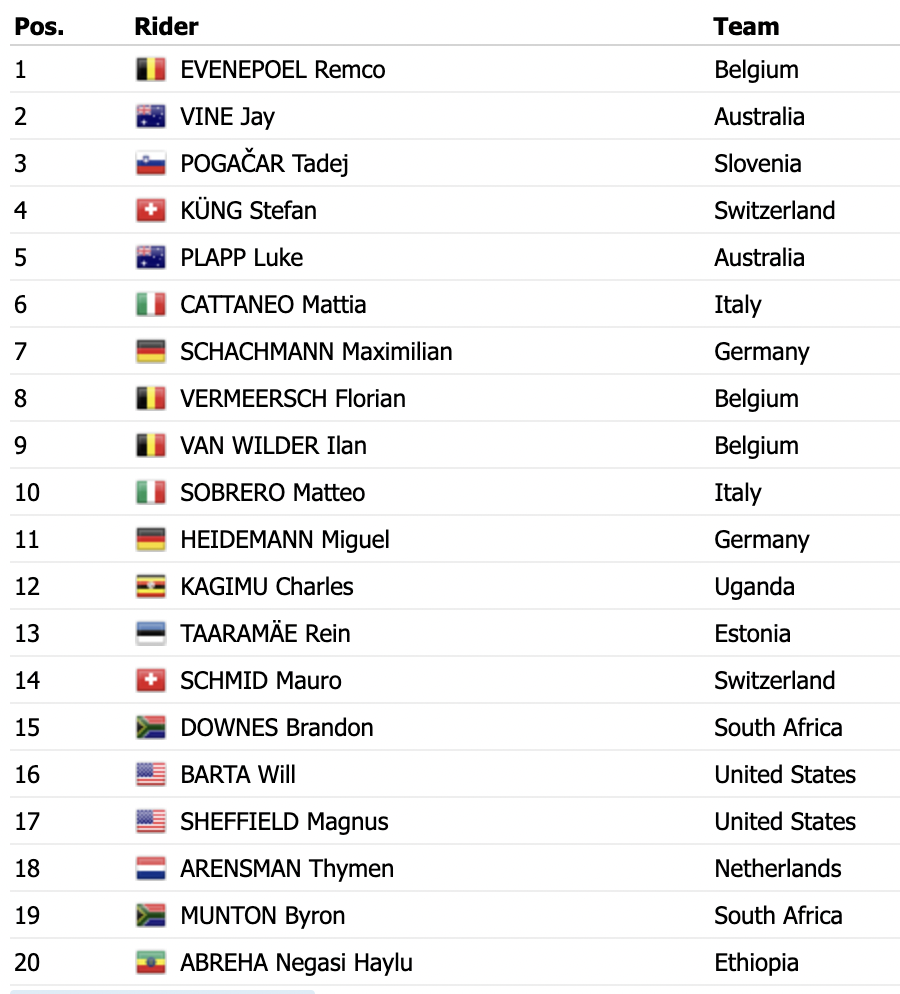Click the German flag next to SCHACHMANN Maximilian
This screenshot has width=900, height=994.
click(x=151, y=351)
